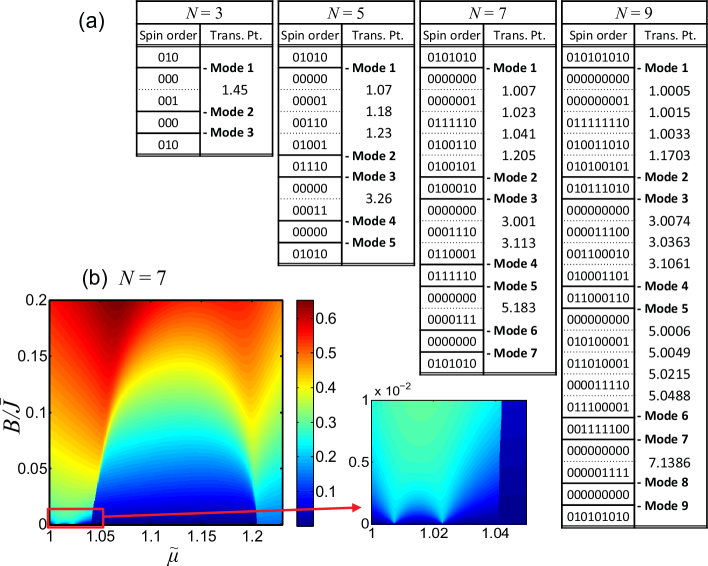Click the dark blue bottom-center of the main heatmap
The image size is (708, 566).
point(175,510)
